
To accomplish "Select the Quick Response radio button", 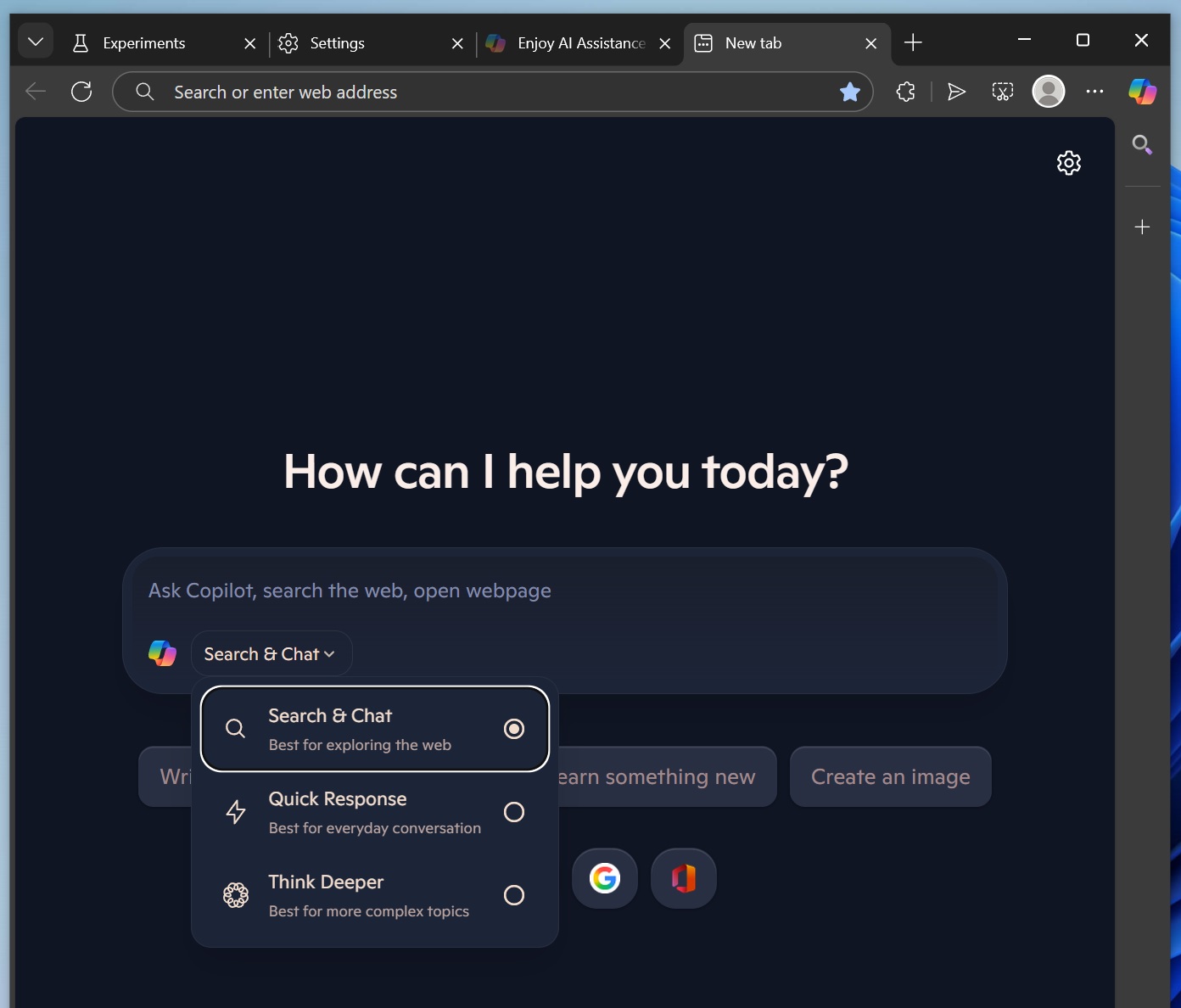I will (513, 812).
